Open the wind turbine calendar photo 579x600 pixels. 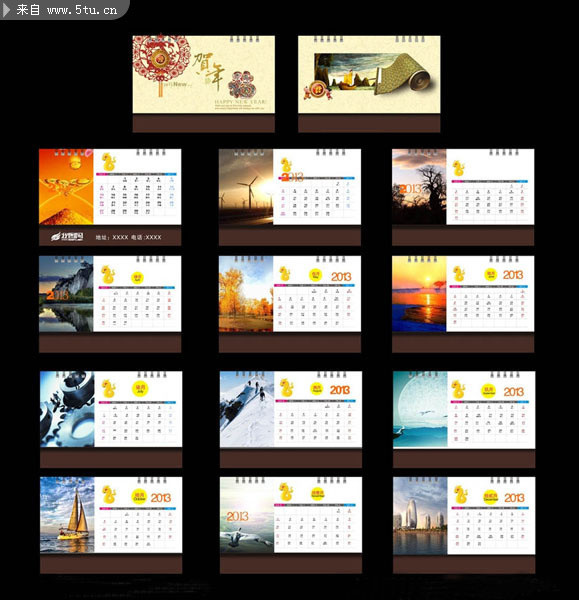(x=246, y=187)
